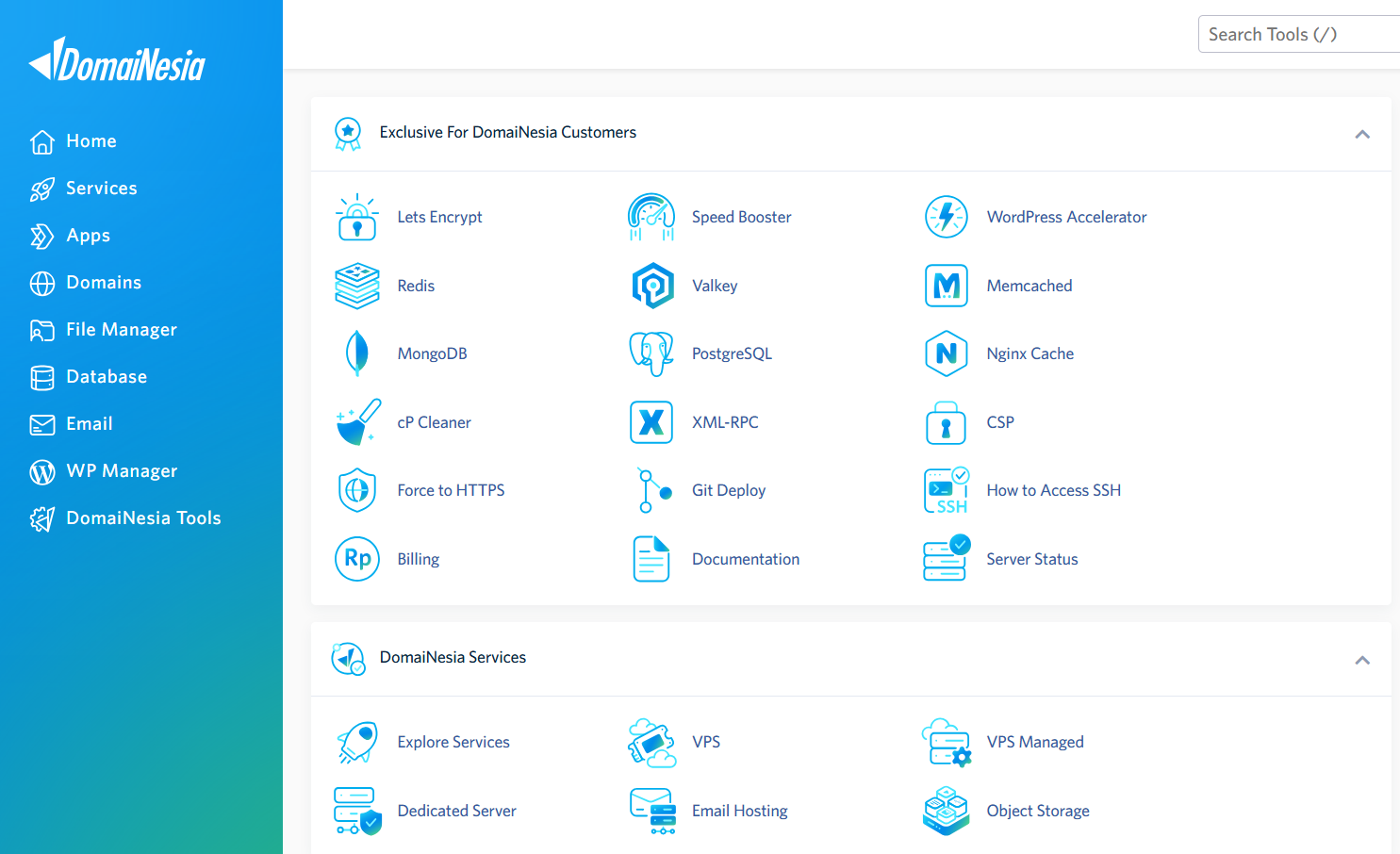
Task: Collapse the DomaiNesia Services section chevron
Action: click(x=1362, y=660)
